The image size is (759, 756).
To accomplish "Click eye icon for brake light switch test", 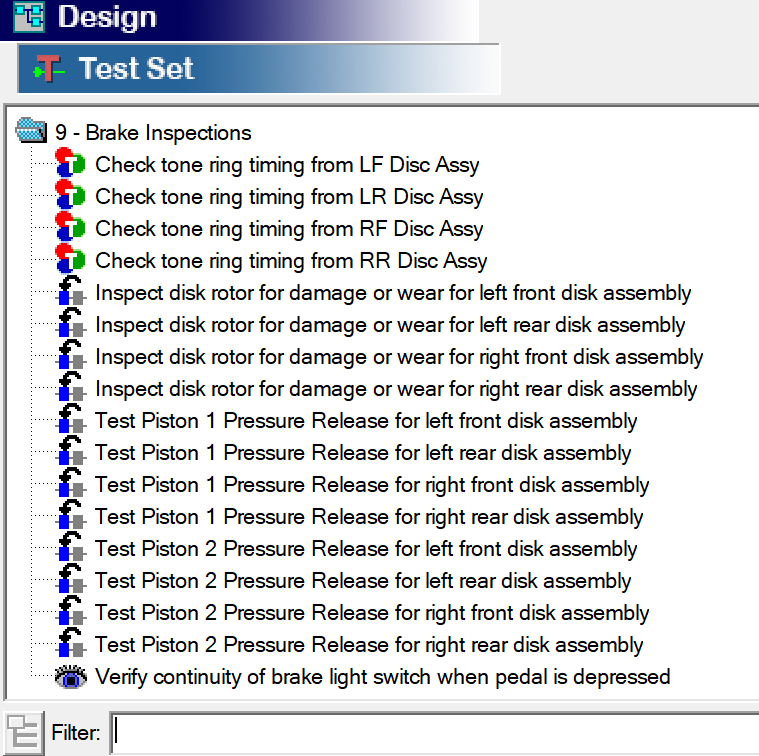I will point(70,677).
